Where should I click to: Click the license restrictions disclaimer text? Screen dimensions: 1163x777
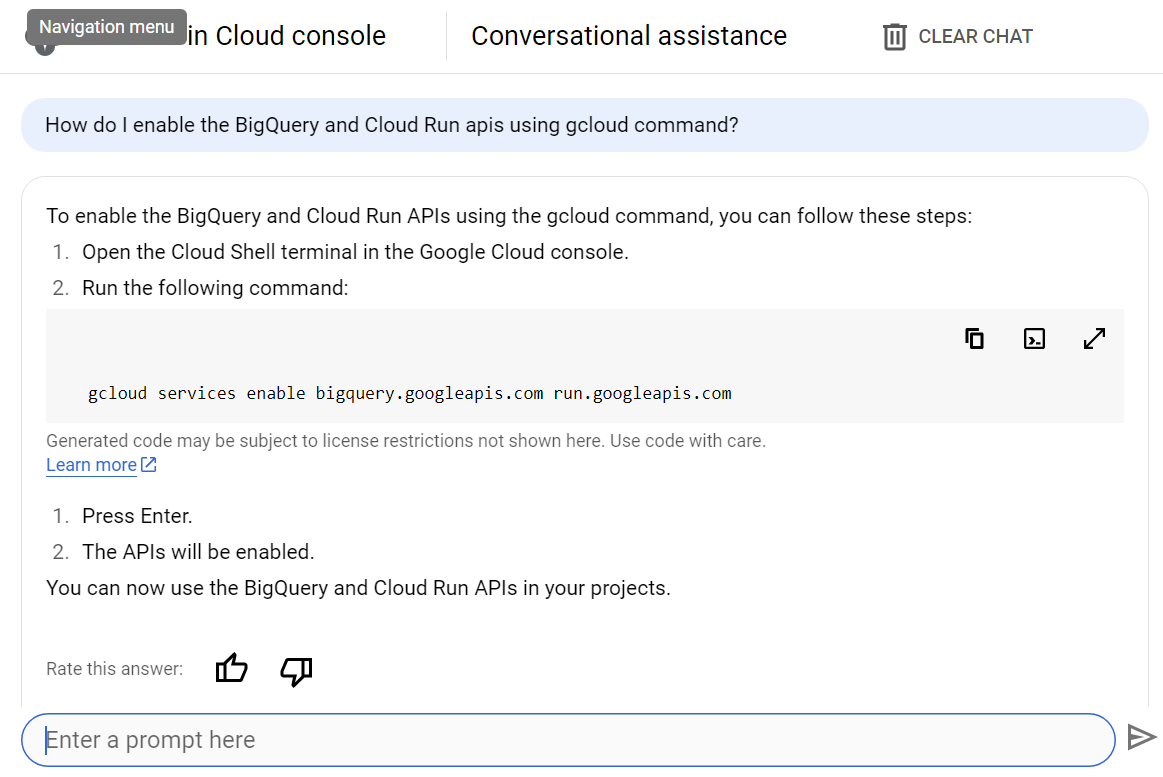(406, 441)
